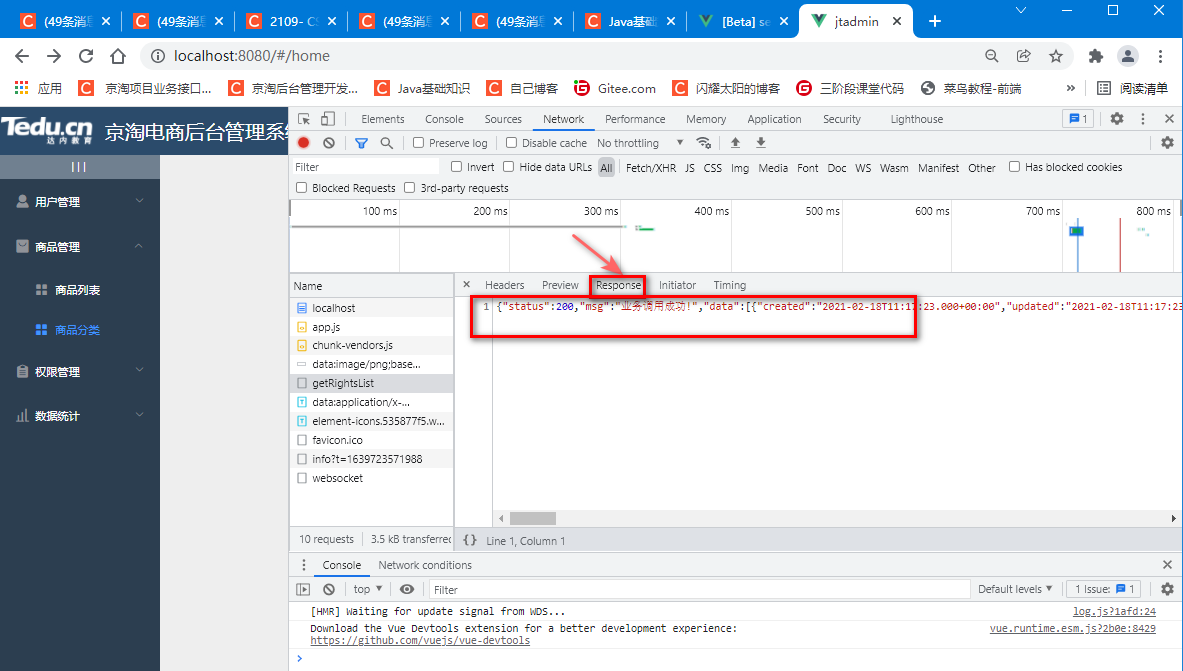
Task: Enable Preserve log checkbox
Action: click(x=419, y=143)
